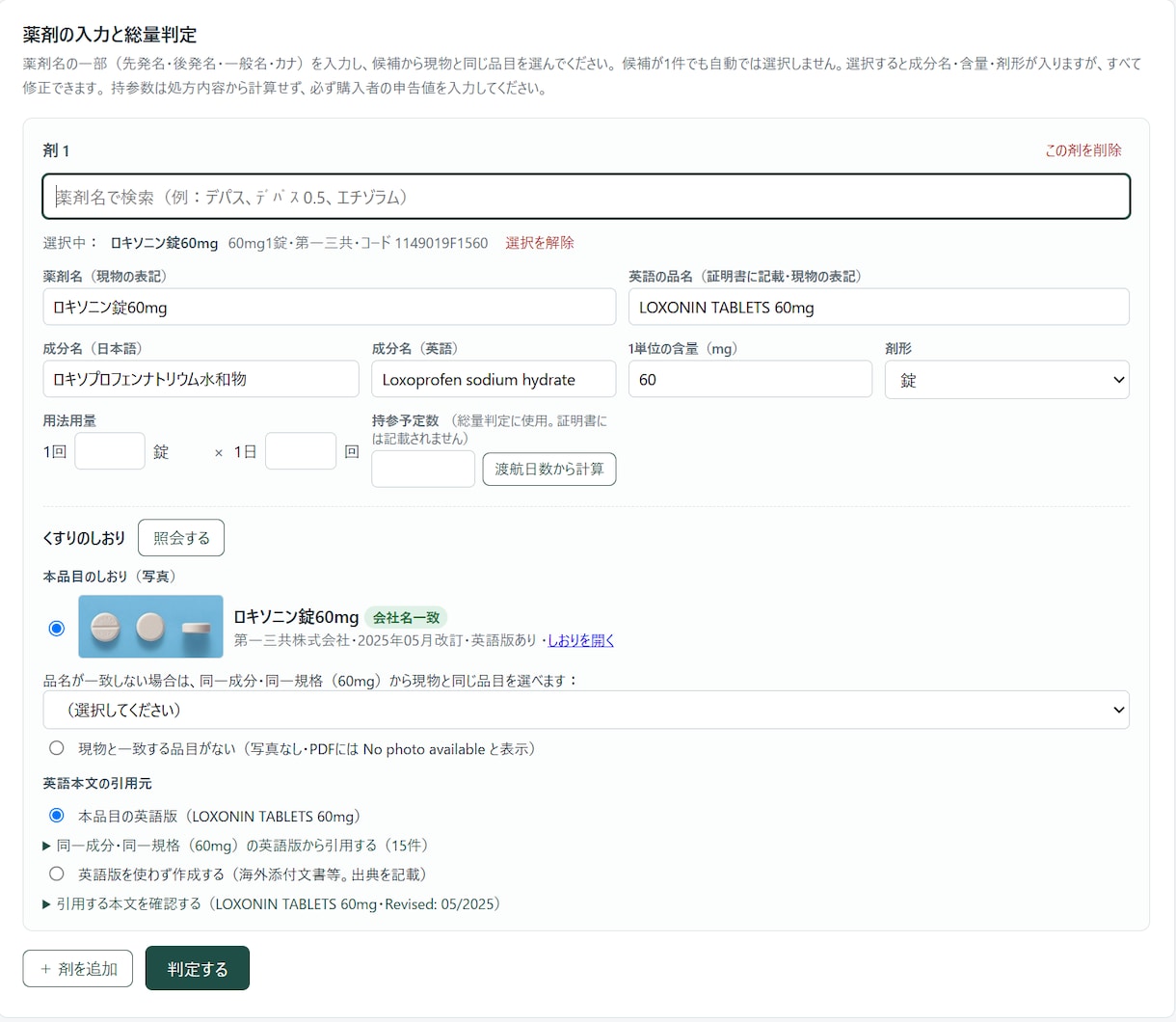Click the 1単位の含量（mg） field
The image size is (1176, 1022).
(x=751, y=380)
